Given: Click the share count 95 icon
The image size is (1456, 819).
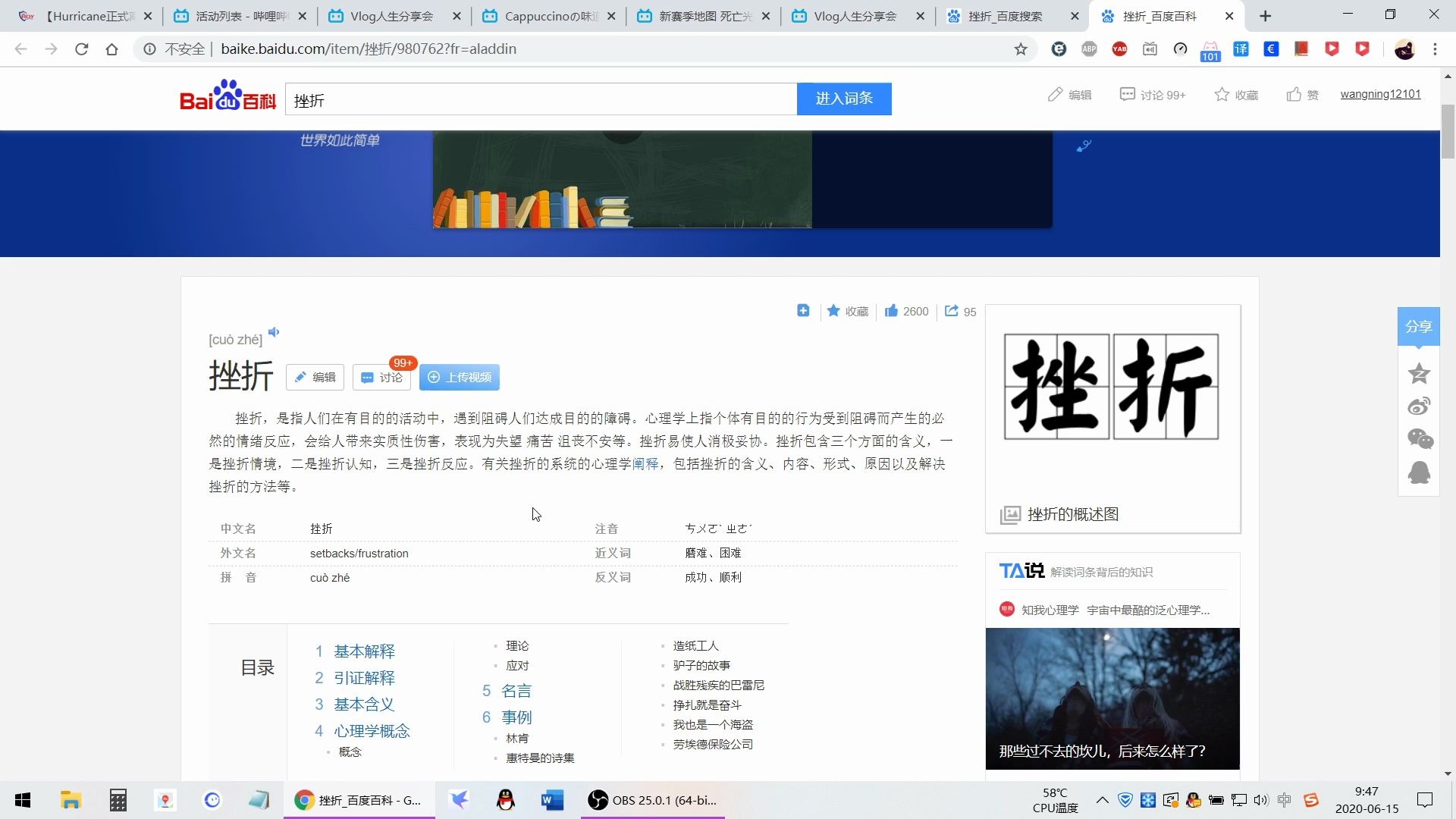Looking at the screenshot, I should pyautogui.click(x=960, y=311).
